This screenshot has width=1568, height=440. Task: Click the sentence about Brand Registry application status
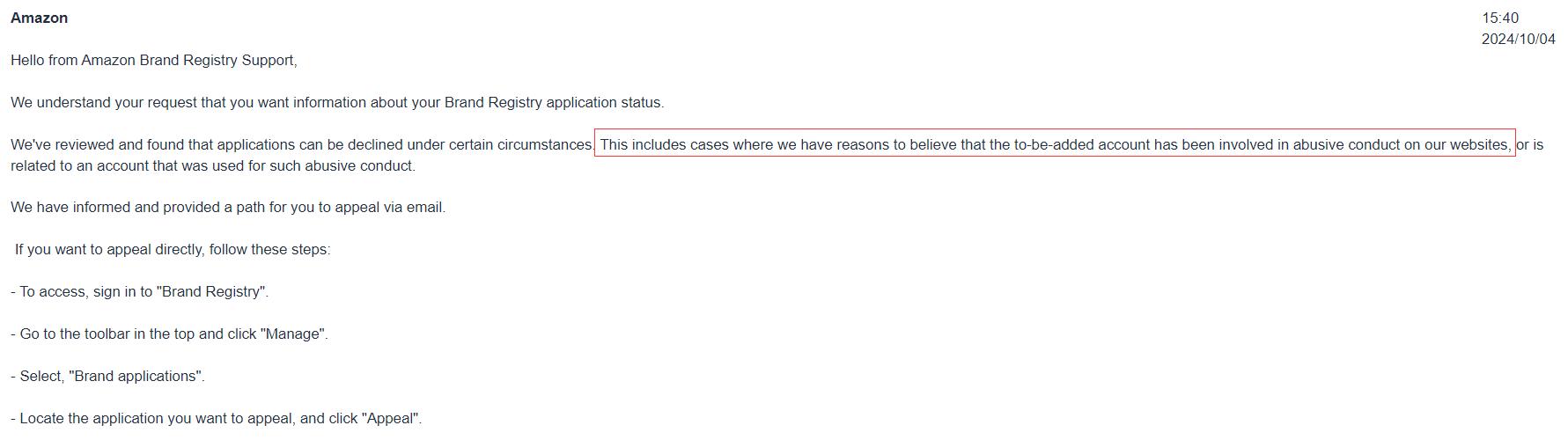[x=337, y=102]
